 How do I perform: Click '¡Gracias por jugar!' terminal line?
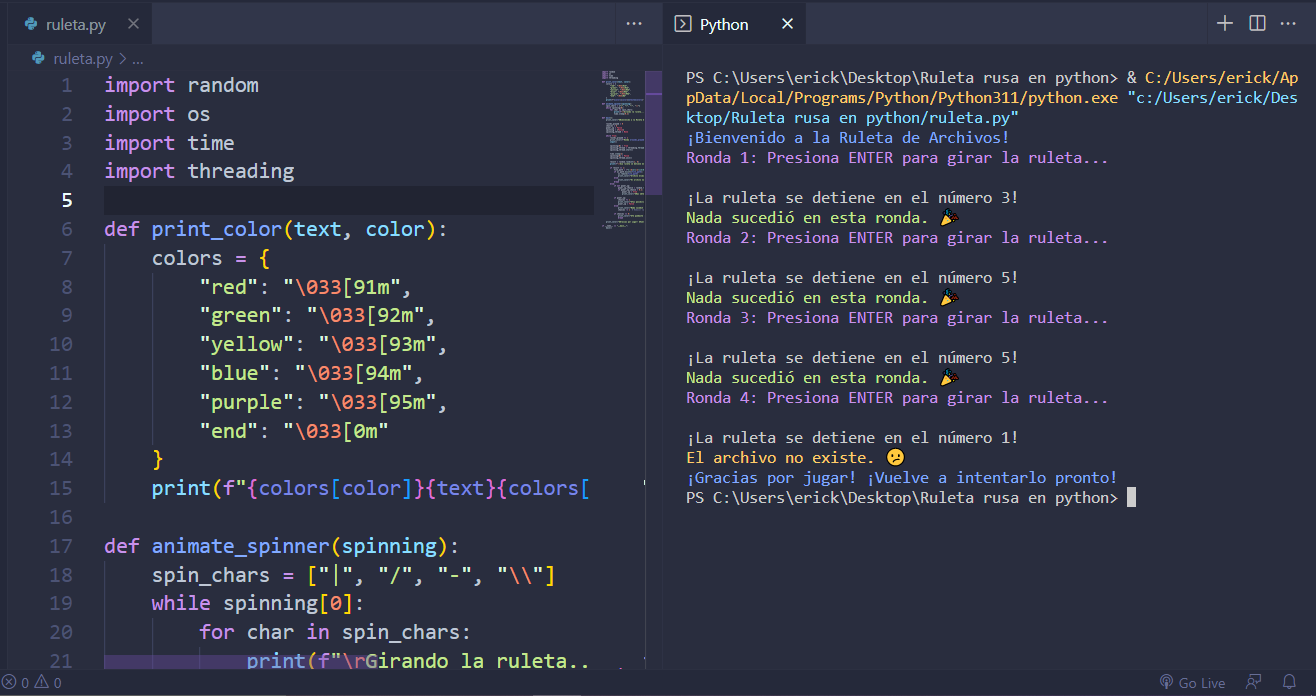[x=901, y=477]
